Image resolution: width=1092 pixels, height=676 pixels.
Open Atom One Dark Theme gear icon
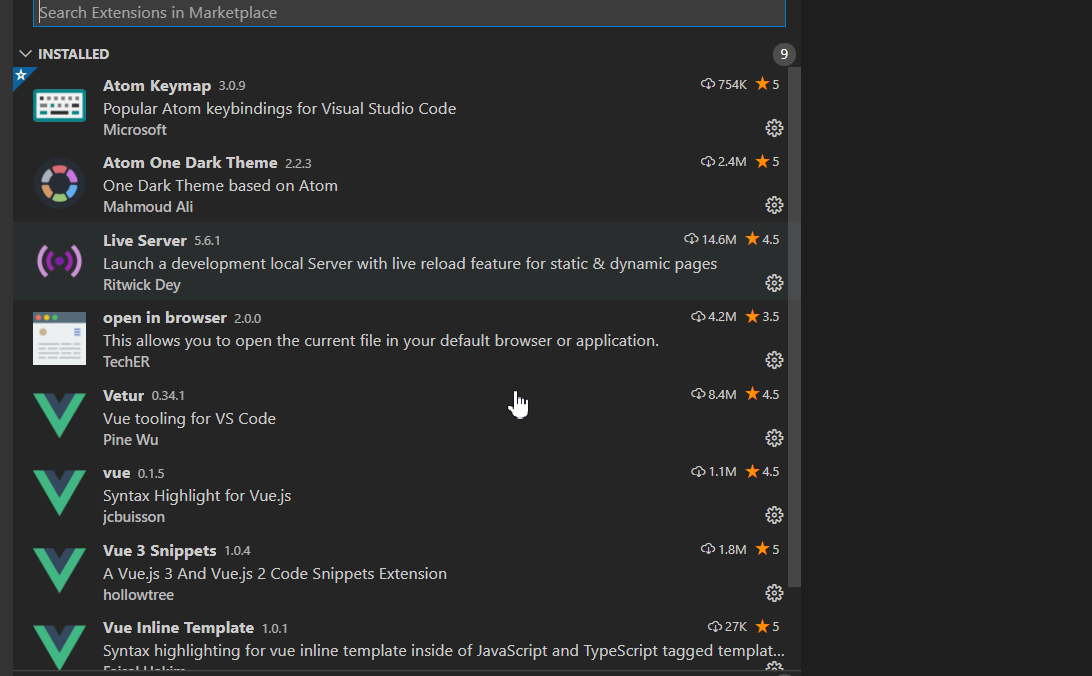[774, 205]
